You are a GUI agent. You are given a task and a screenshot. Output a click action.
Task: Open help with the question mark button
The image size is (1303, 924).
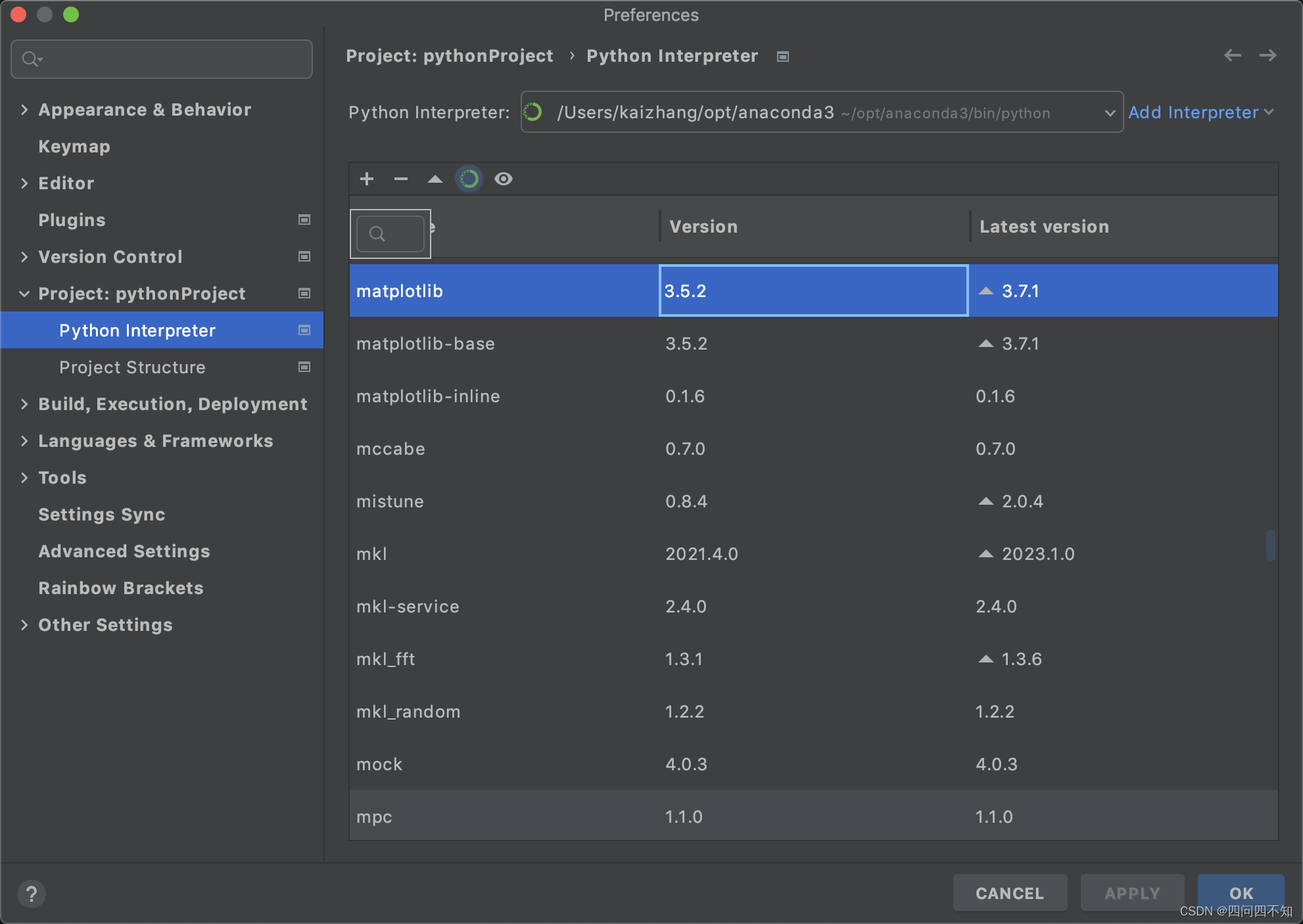(x=31, y=894)
